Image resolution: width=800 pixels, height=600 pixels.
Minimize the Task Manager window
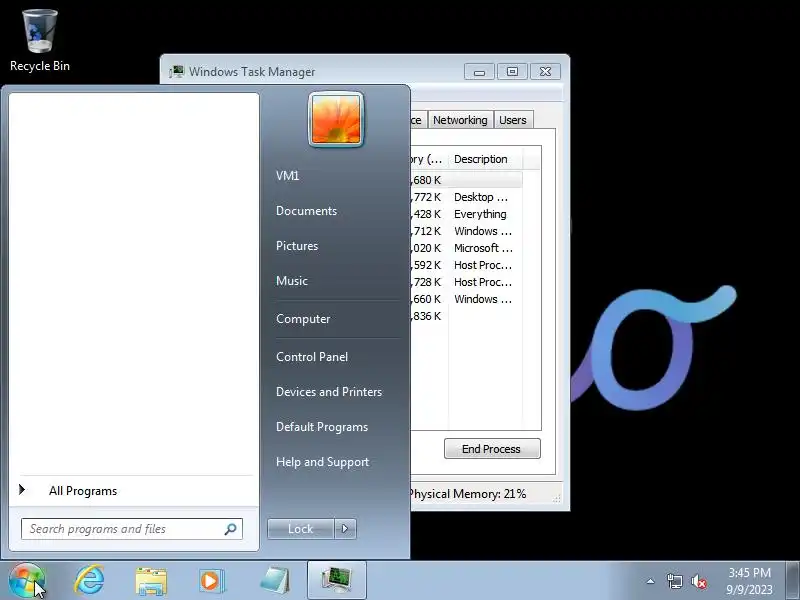coord(479,71)
